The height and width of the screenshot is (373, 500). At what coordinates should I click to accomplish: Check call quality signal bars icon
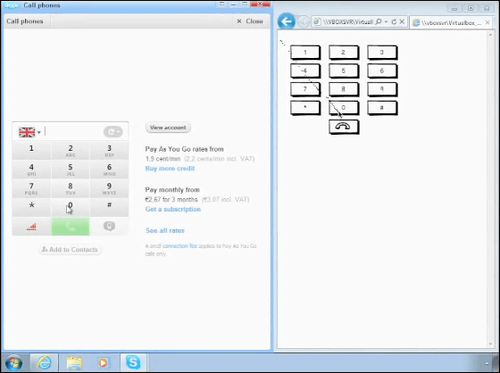tap(31, 227)
